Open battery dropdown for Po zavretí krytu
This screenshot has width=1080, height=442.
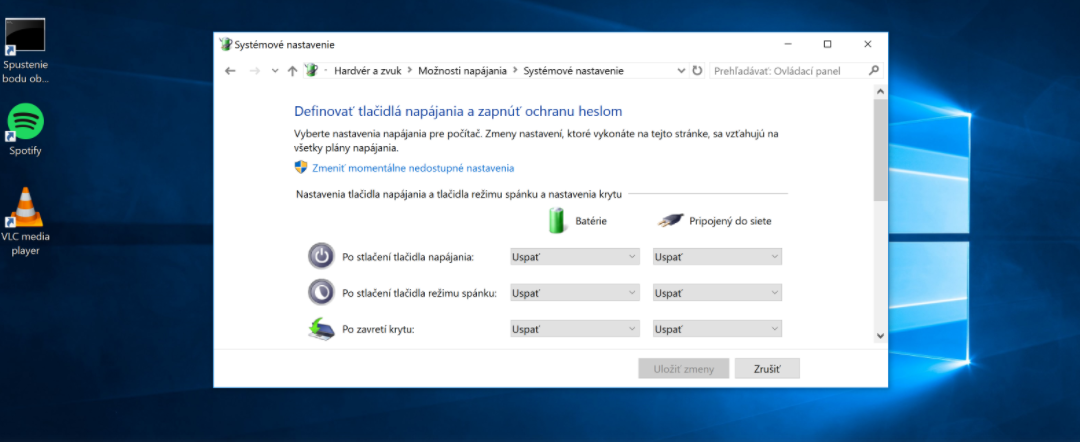coord(575,328)
